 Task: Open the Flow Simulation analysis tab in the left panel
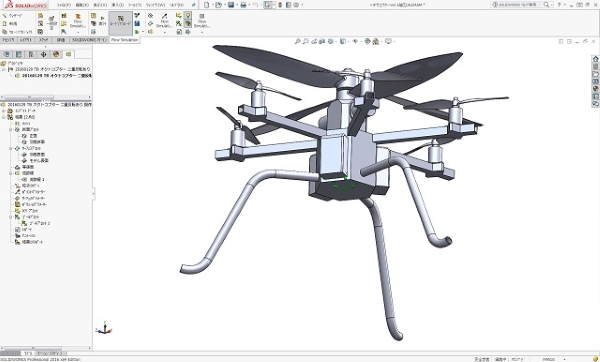coord(68,54)
